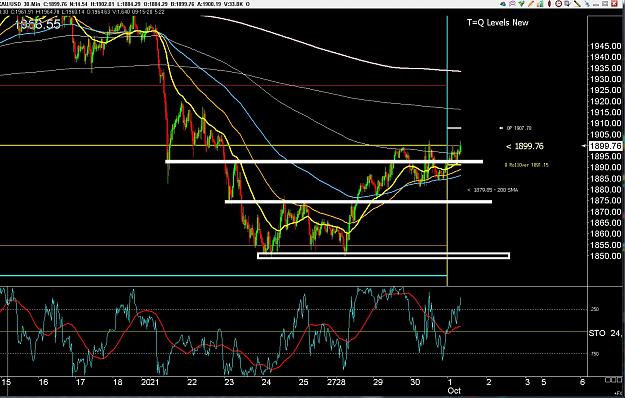The width and height of the screenshot is (625, 398).
Task: Click 1945.00 on the price axis
Action: (605, 46)
